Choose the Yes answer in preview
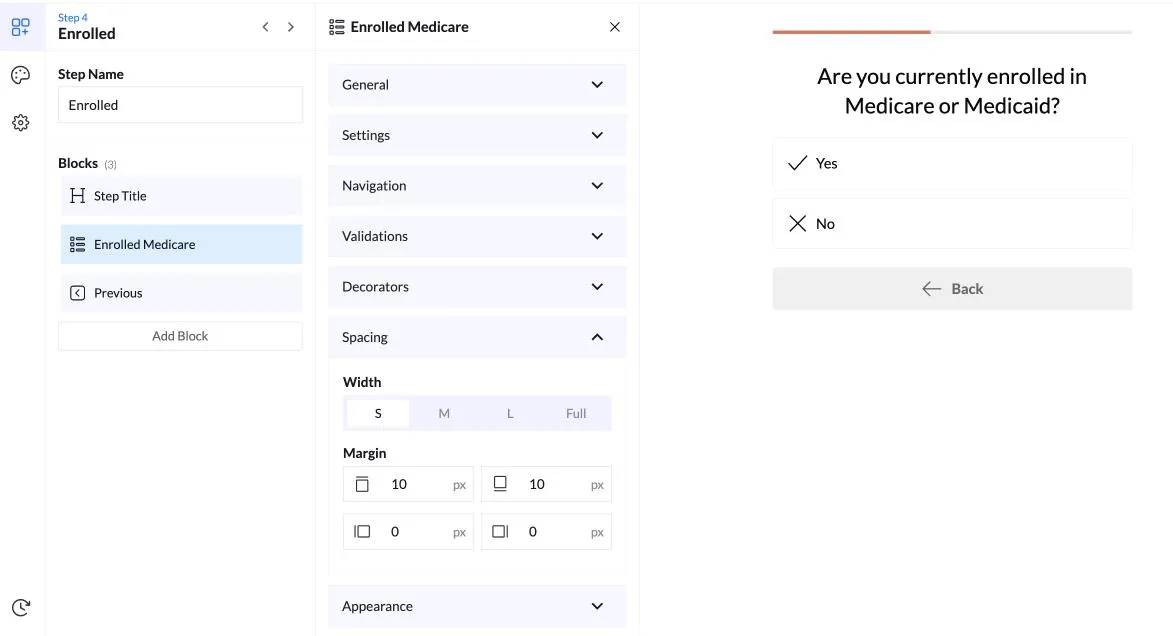1173x636 pixels. (x=952, y=163)
